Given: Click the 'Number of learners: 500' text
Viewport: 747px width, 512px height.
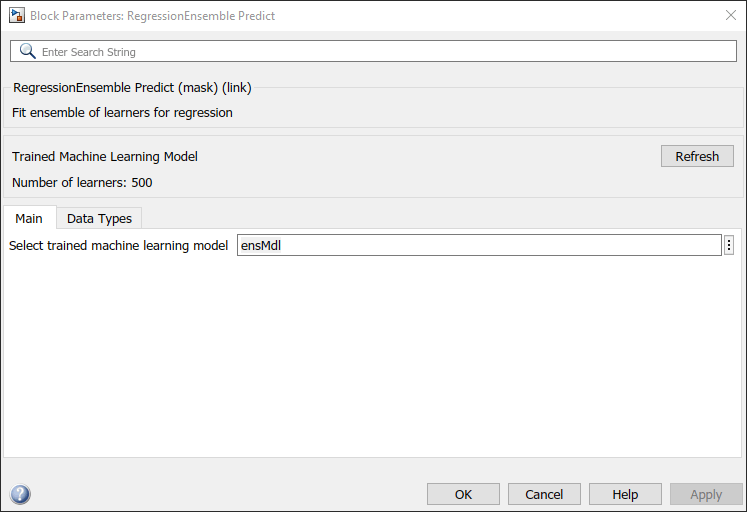Looking at the screenshot, I should pyautogui.click(x=82, y=183).
